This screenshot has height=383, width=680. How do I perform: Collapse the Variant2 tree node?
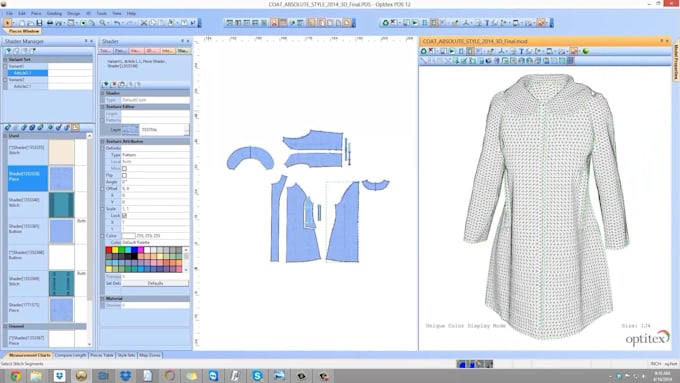pos(5,80)
